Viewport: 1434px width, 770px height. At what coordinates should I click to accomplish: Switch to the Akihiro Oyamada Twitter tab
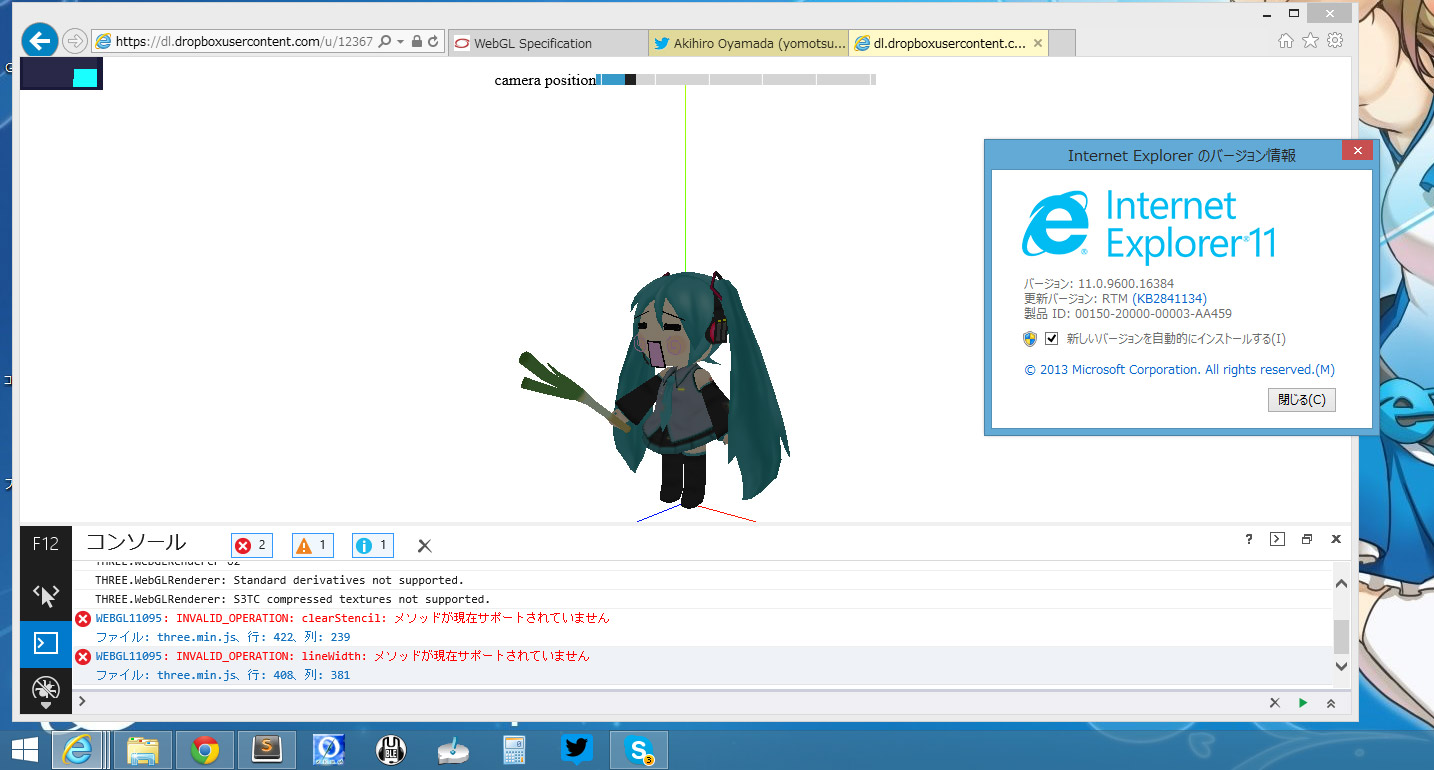tap(748, 43)
